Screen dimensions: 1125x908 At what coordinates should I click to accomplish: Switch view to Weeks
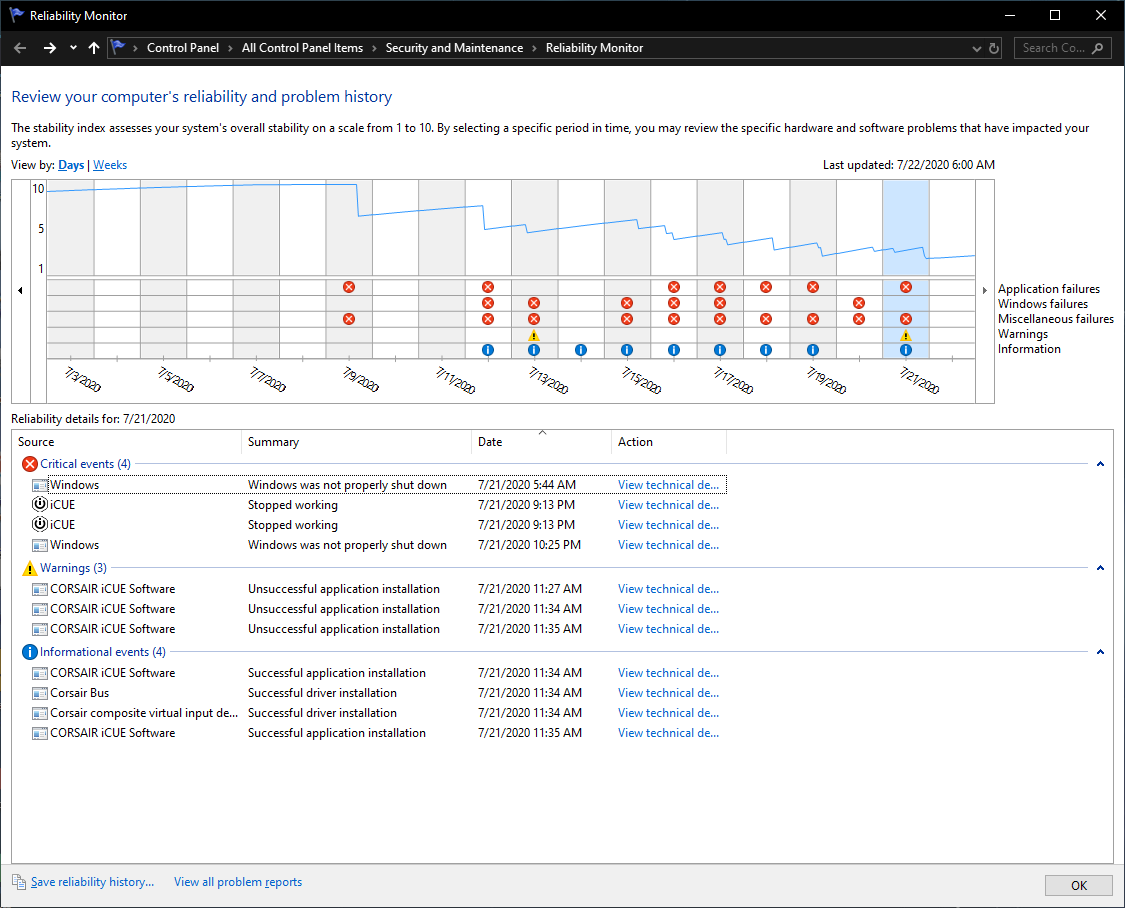tap(110, 165)
